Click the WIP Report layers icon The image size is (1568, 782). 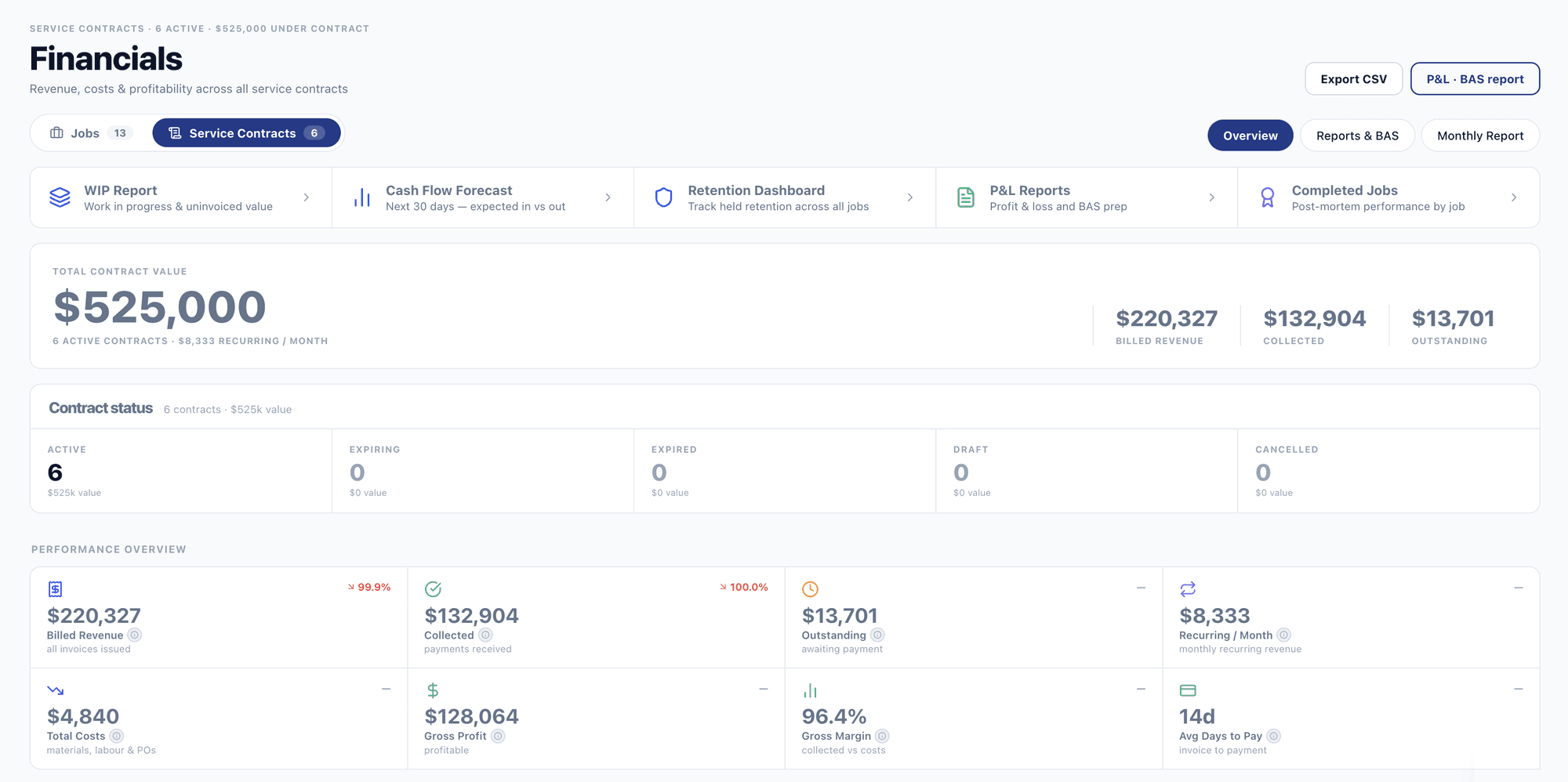[x=60, y=197]
